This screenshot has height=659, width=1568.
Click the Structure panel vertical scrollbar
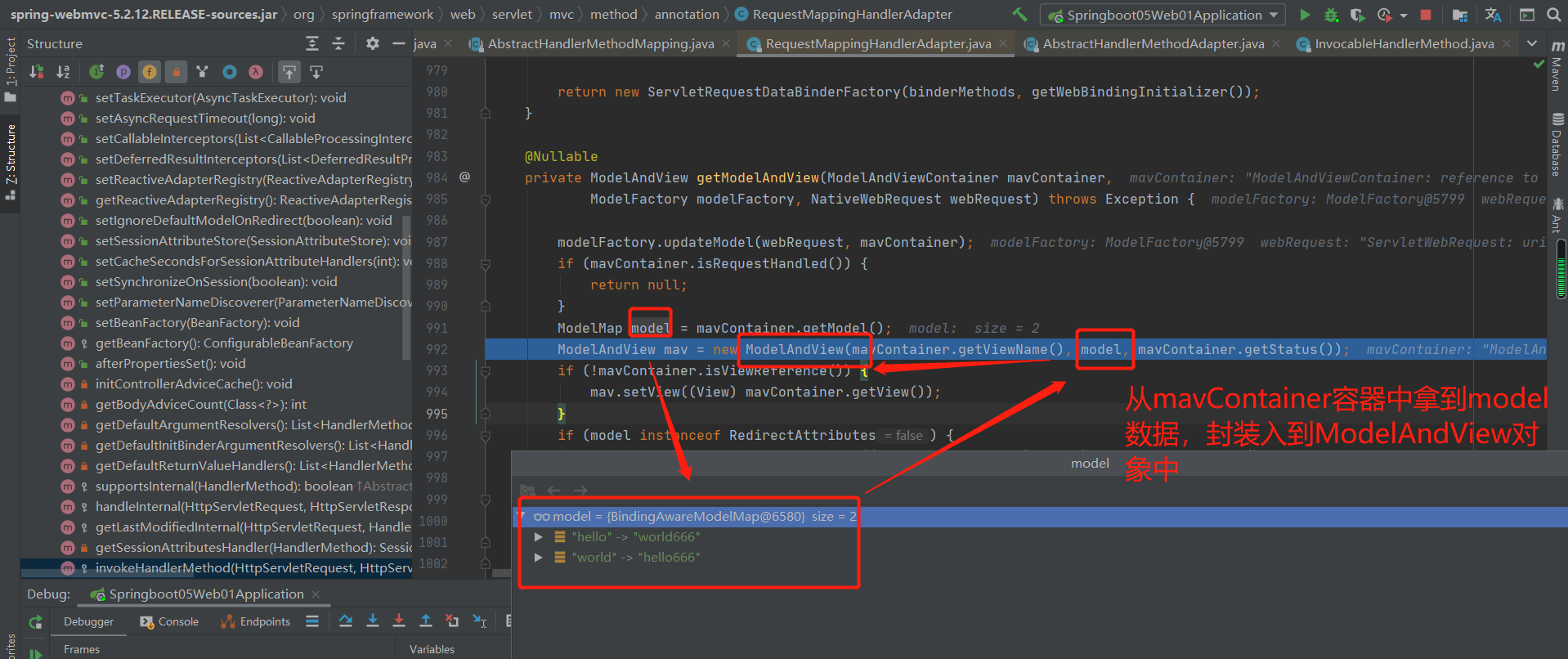406,286
